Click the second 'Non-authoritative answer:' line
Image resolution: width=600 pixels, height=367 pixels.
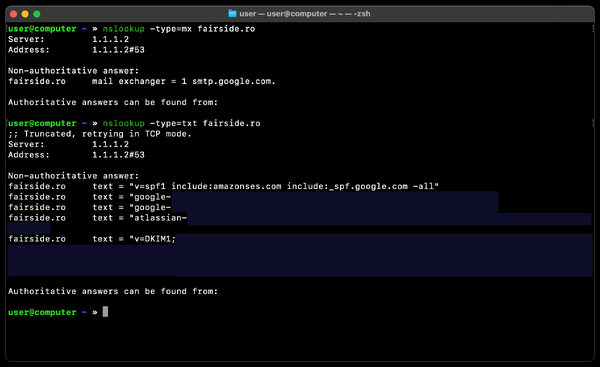pos(73,176)
